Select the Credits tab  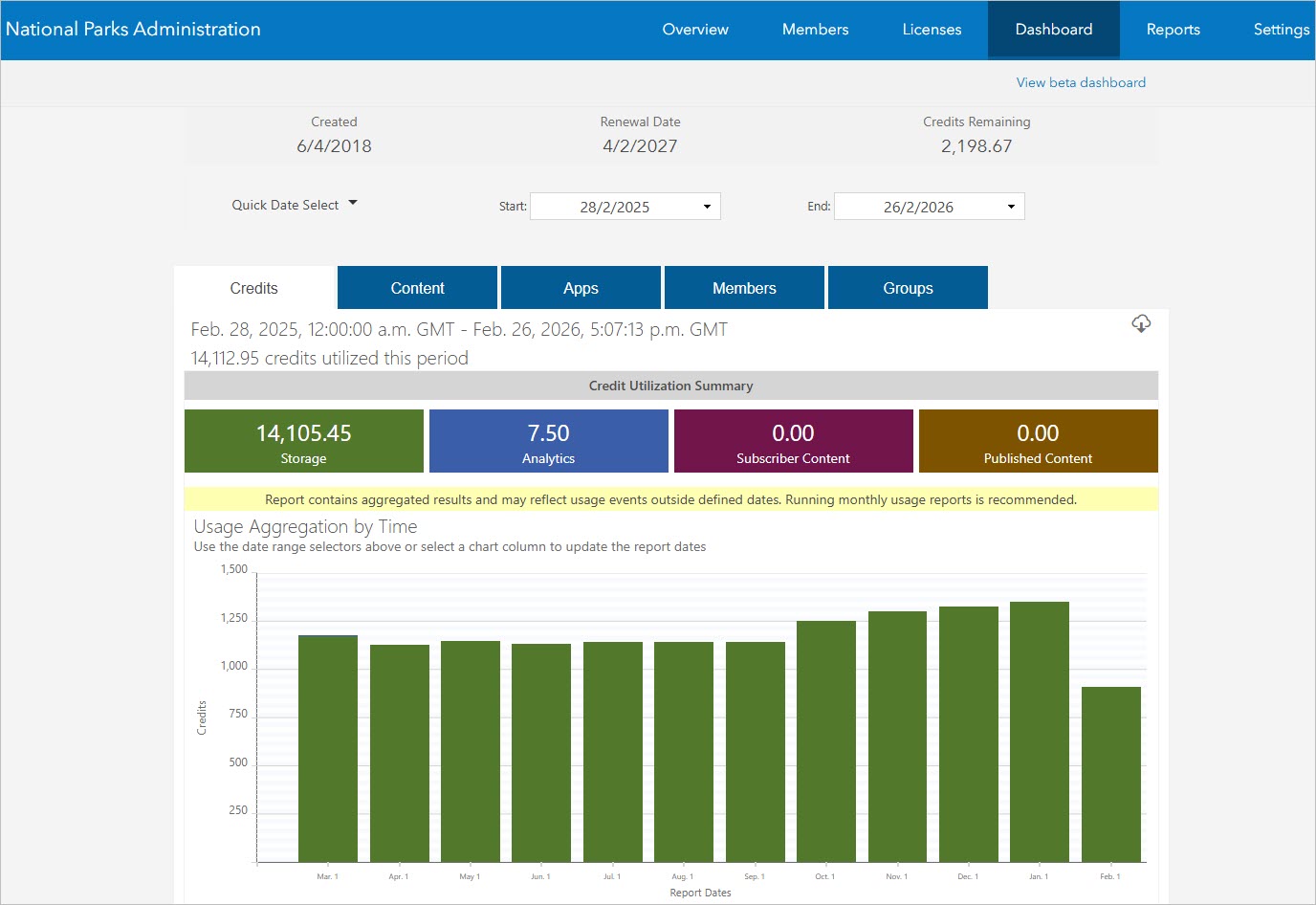[253, 287]
